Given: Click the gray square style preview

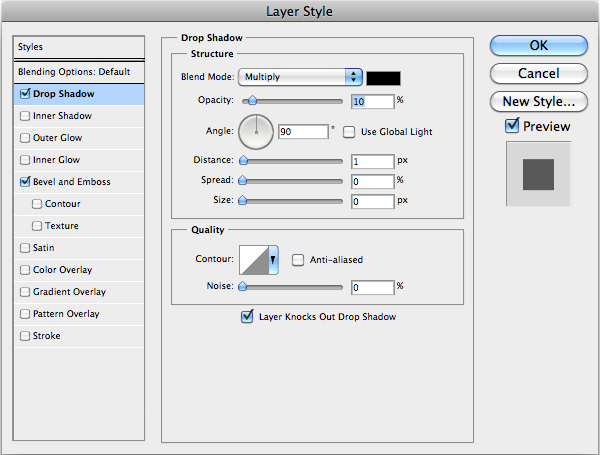Looking at the screenshot, I should click(x=538, y=174).
